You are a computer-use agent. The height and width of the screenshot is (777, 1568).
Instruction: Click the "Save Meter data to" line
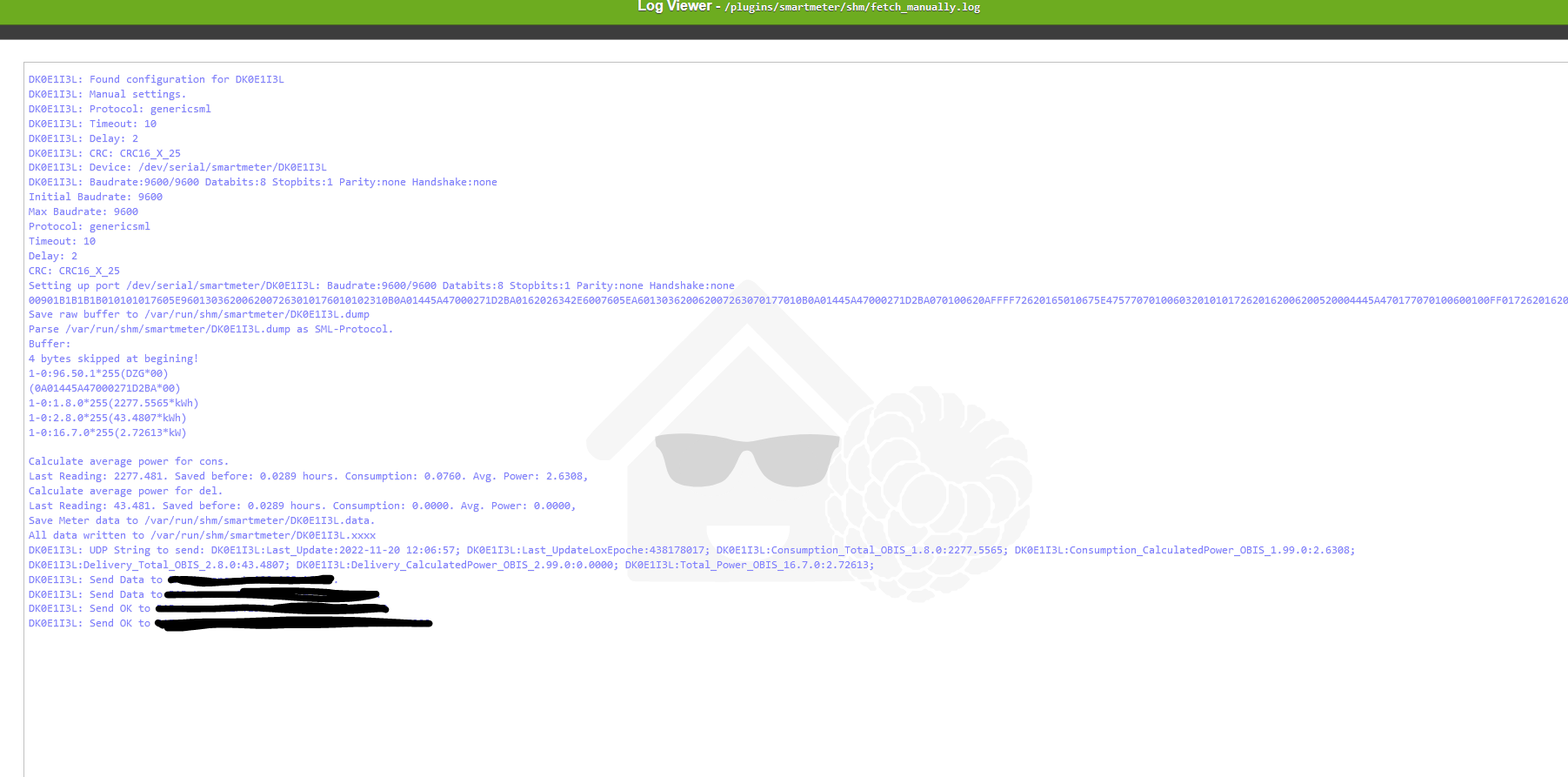pyautogui.click(x=202, y=520)
